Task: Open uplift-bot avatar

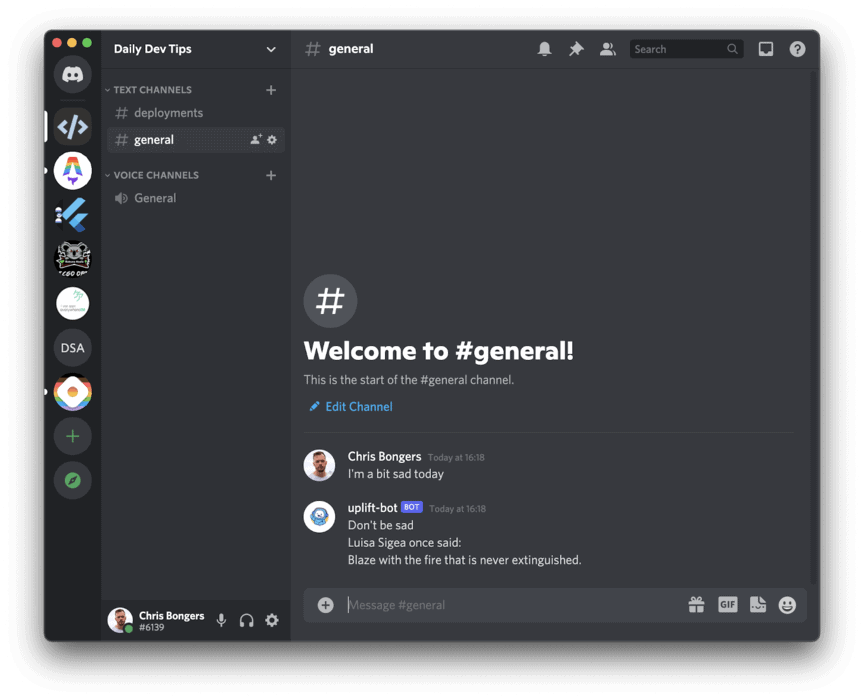Action: pos(319,516)
